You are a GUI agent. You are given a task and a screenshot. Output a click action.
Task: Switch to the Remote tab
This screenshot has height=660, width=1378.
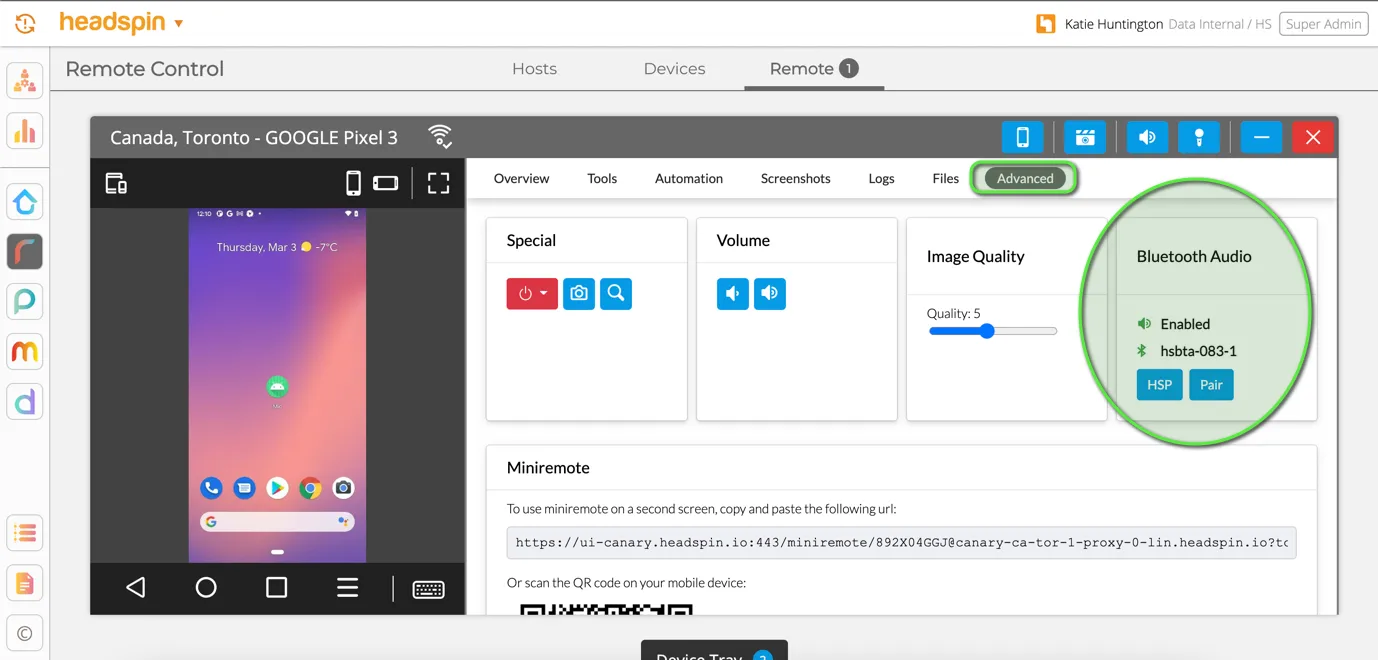(x=813, y=69)
